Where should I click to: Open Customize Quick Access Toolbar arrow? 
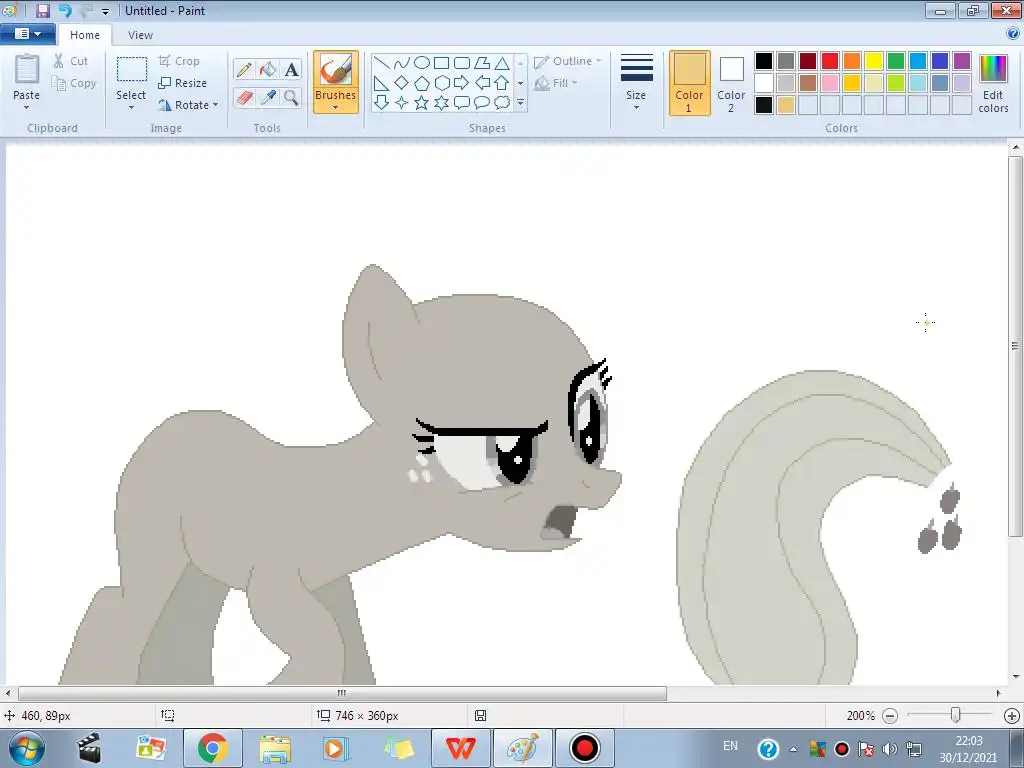pos(105,11)
